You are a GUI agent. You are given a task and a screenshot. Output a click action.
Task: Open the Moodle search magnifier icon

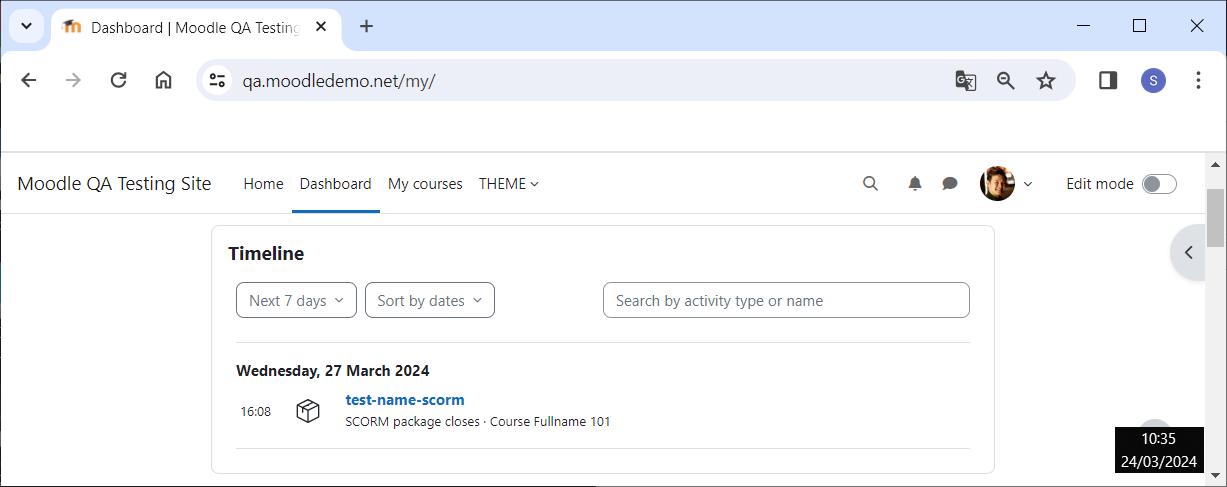870,184
